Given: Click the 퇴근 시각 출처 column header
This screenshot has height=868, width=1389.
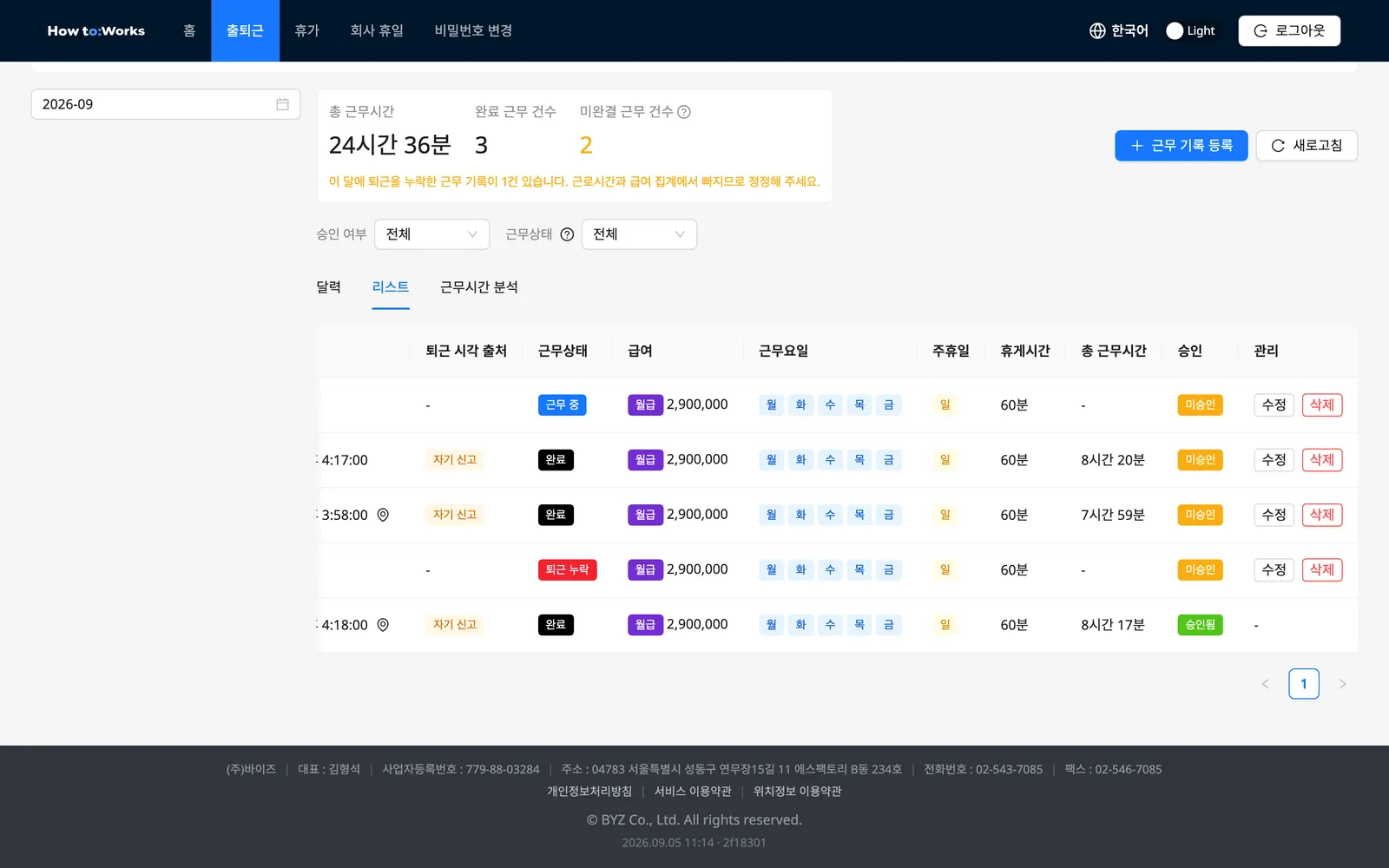Looking at the screenshot, I should 466,352.
